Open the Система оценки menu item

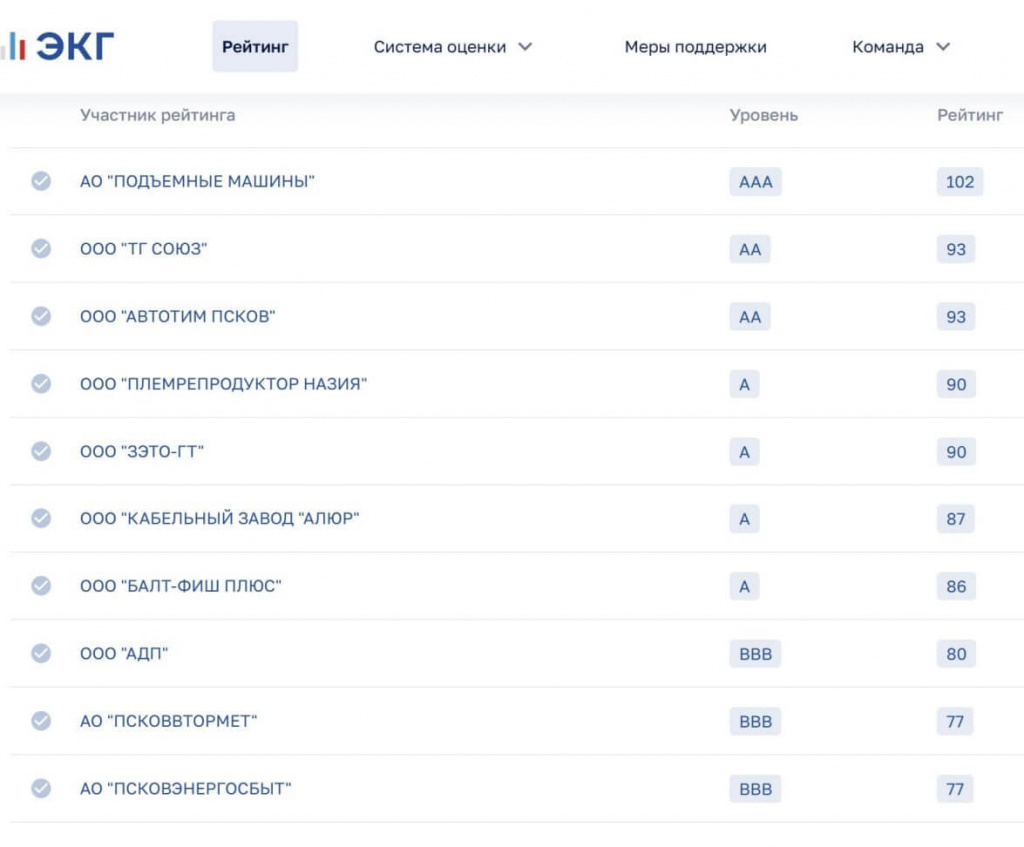point(440,47)
